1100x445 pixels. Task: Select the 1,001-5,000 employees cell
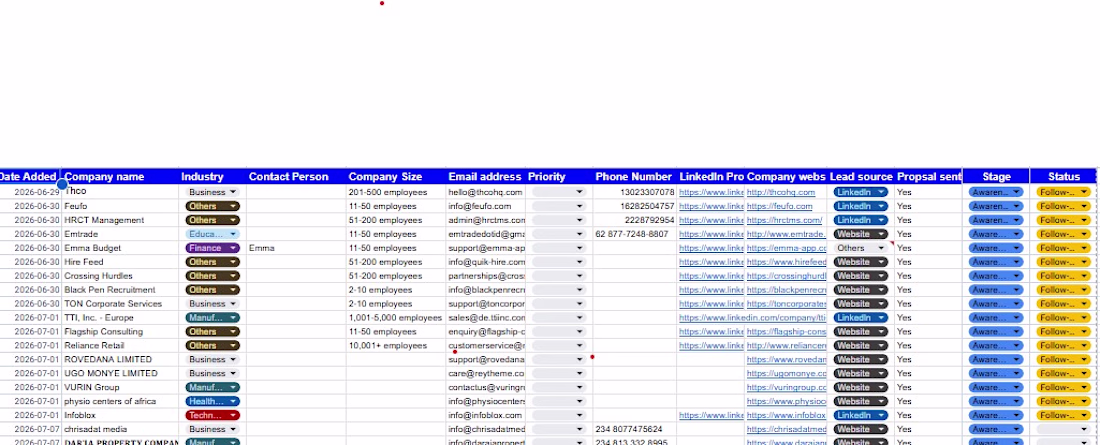point(396,318)
